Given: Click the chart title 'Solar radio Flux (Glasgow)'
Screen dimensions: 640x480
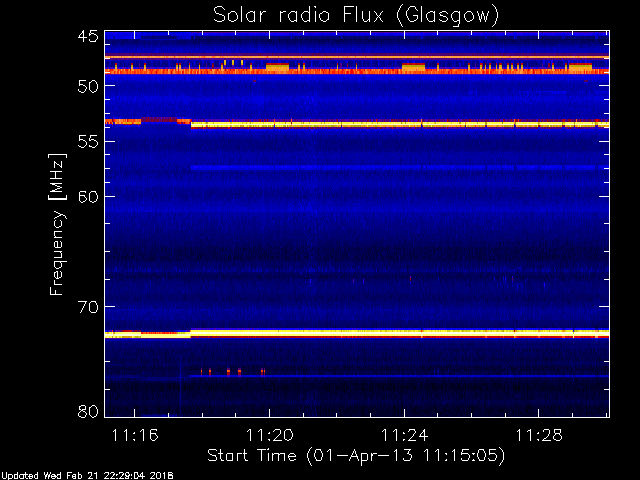Looking at the screenshot, I should click(356, 15).
